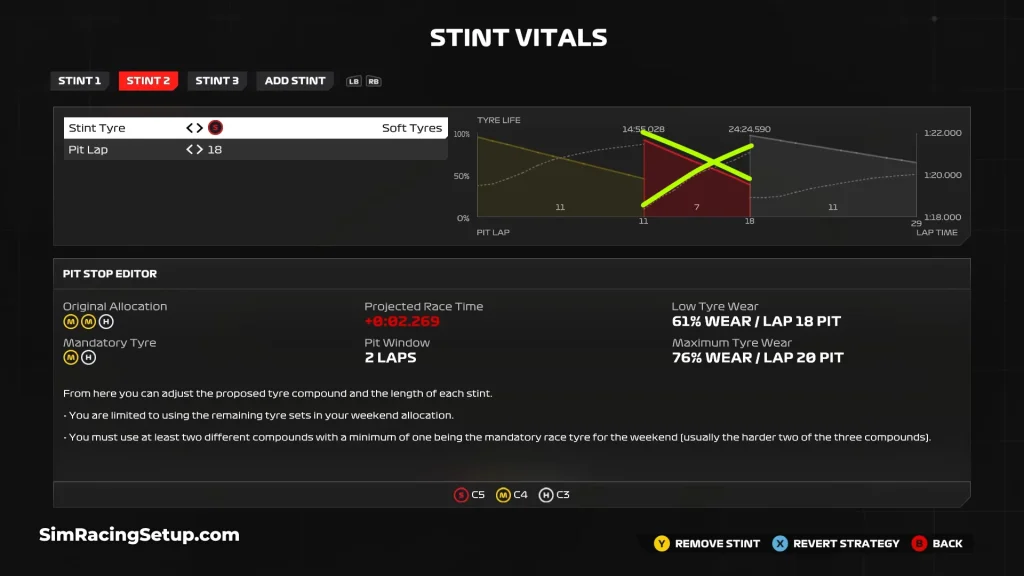
Task: Click the blue X revert strategy button icon
Action: click(x=781, y=543)
